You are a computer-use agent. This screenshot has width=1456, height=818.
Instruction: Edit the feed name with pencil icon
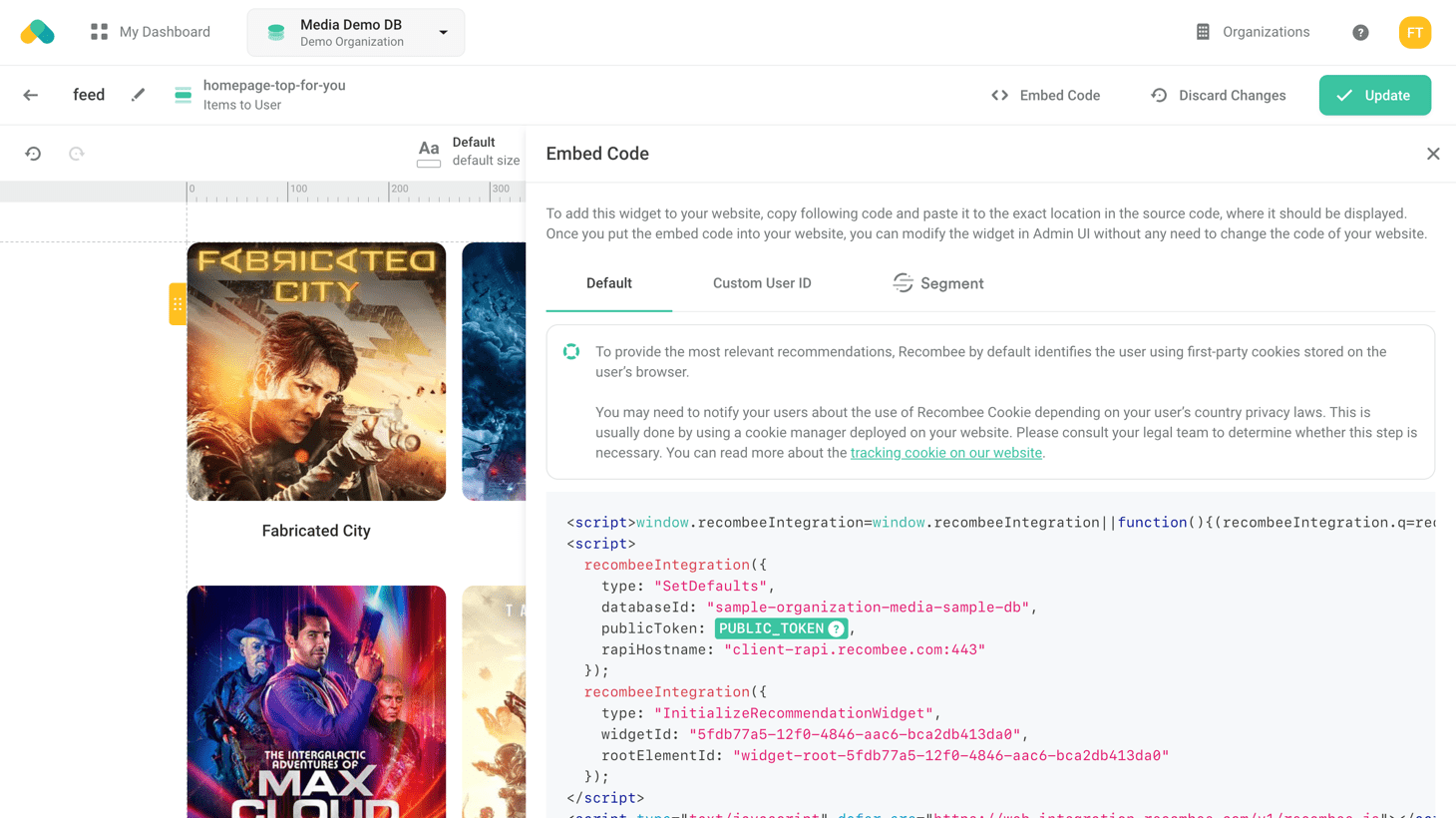tap(138, 95)
